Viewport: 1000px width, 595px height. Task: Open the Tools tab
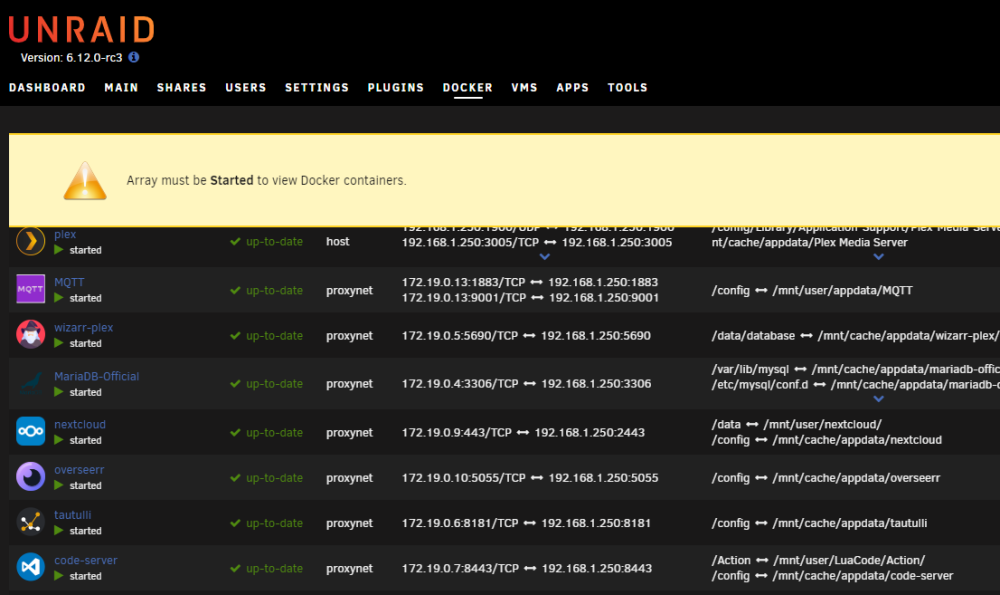[x=628, y=87]
